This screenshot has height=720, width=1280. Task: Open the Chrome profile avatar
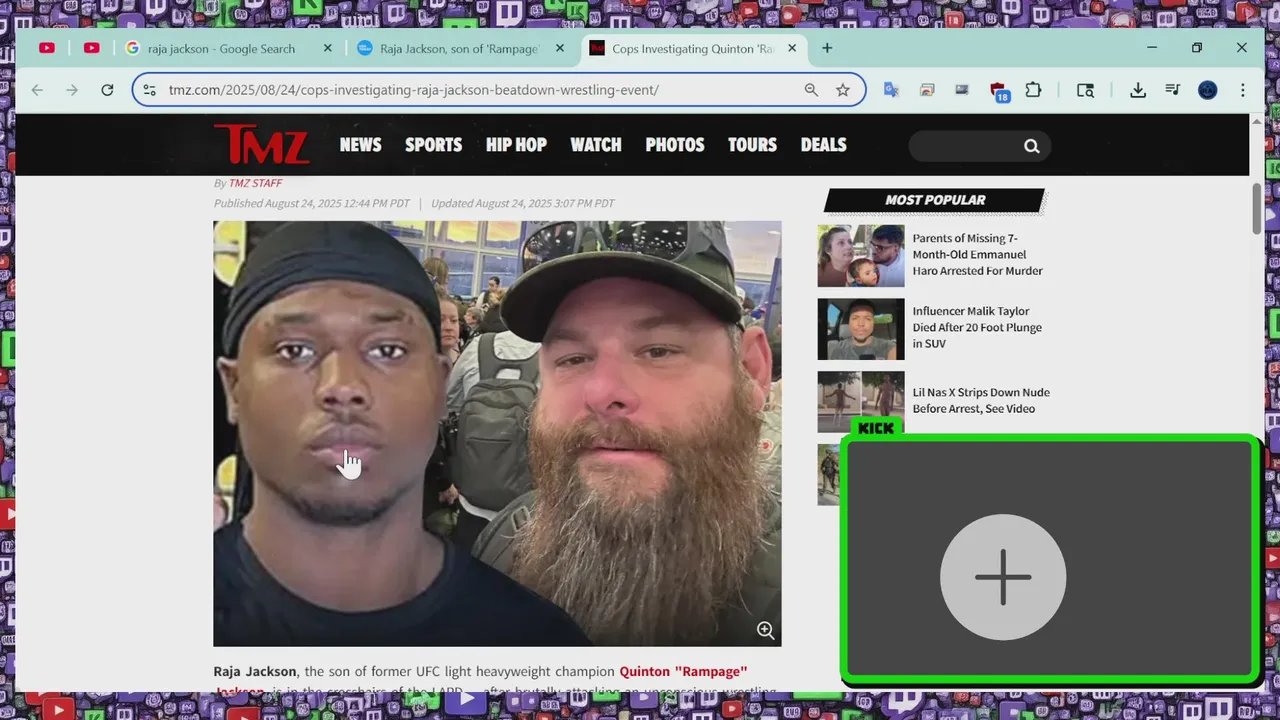click(1208, 90)
